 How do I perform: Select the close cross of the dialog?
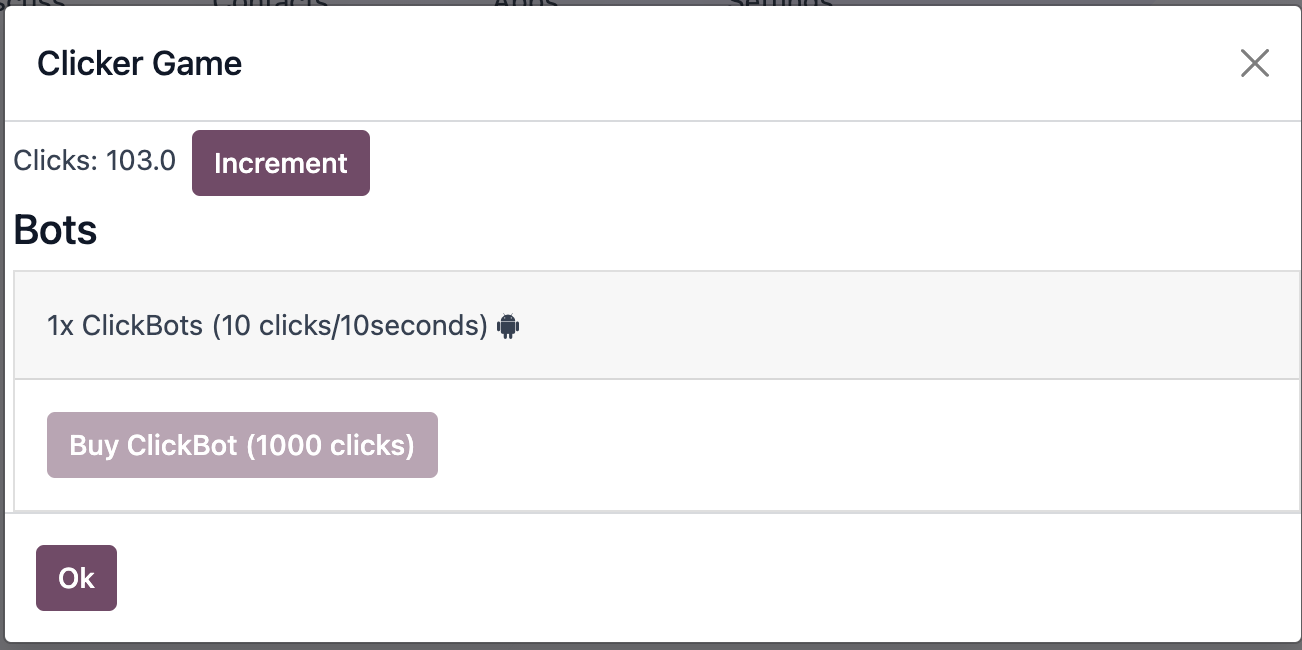1255,63
